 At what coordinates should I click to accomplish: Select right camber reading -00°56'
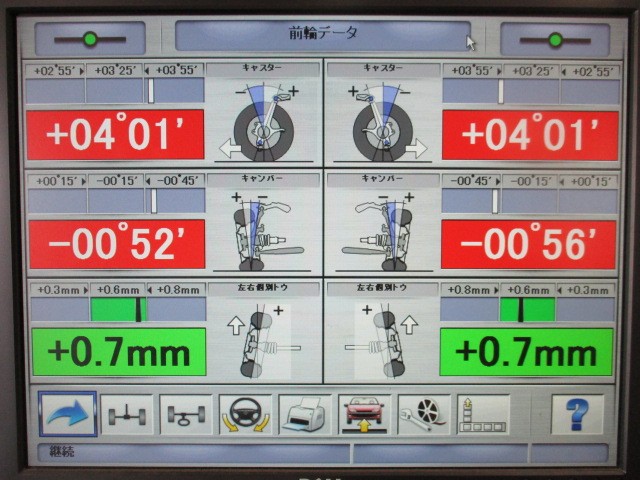pyautogui.click(x=529, y=244)
